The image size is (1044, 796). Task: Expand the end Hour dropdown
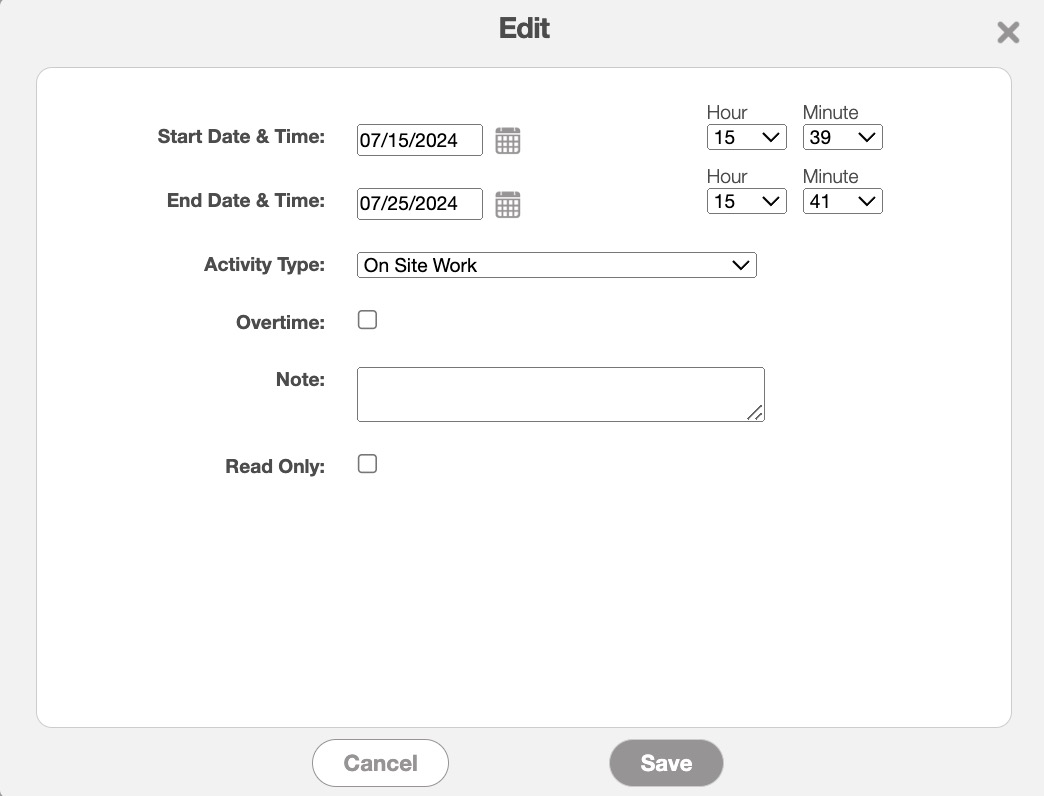(746, 202)
